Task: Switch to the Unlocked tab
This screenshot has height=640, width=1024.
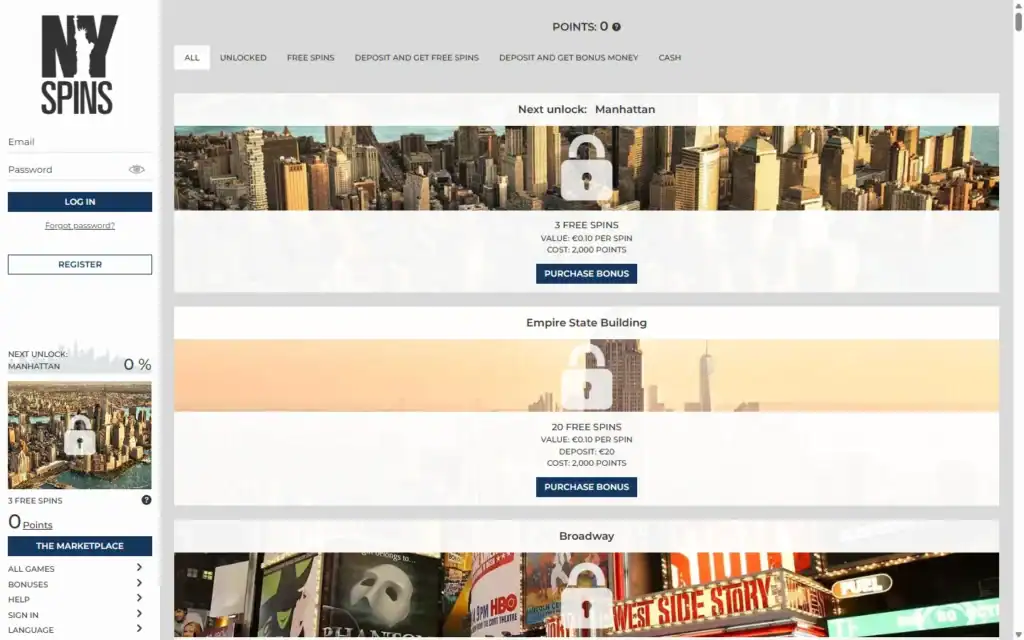Action: [243, 57]
